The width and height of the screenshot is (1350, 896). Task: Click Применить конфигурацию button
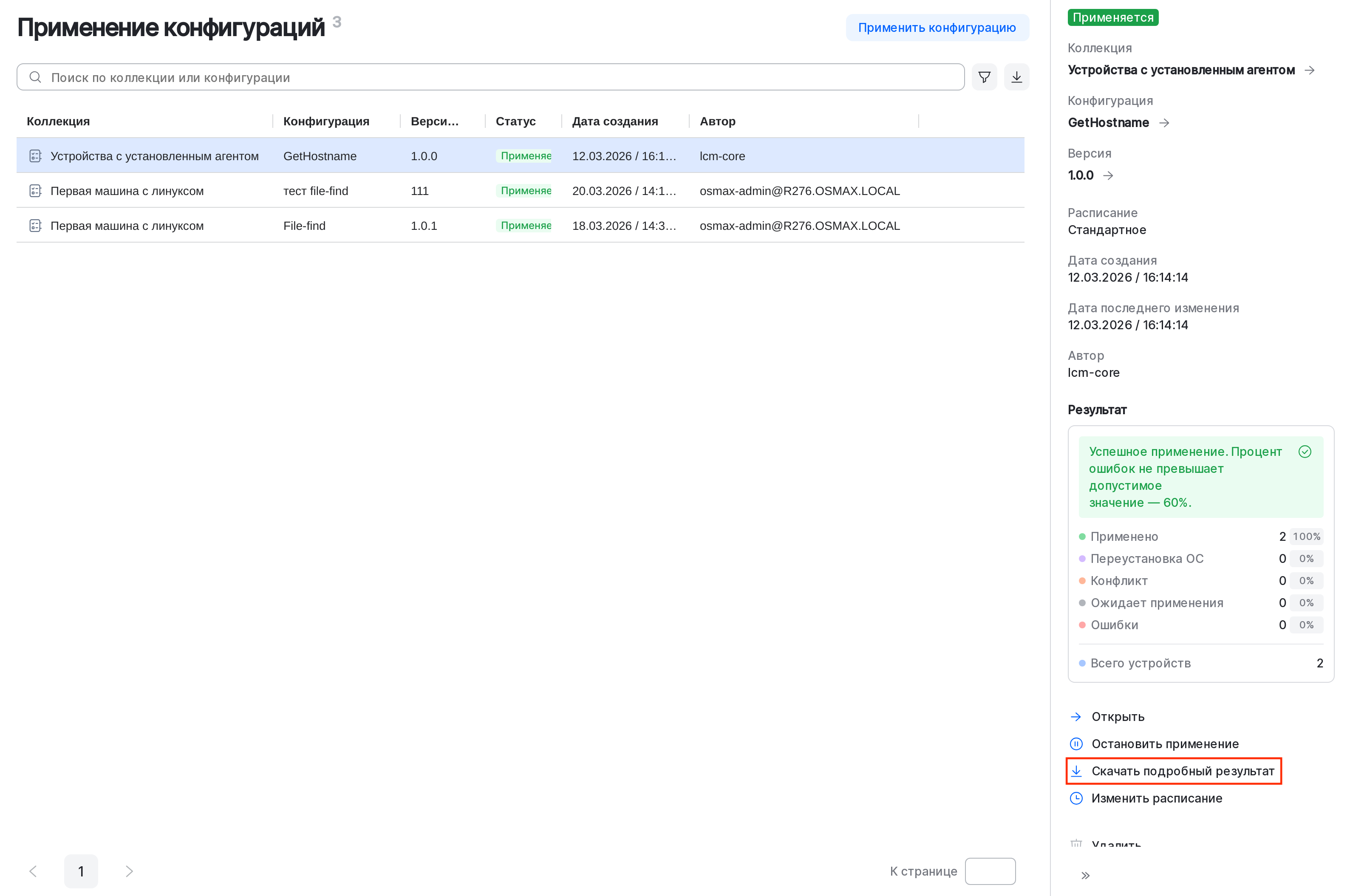tap(937, 27)
